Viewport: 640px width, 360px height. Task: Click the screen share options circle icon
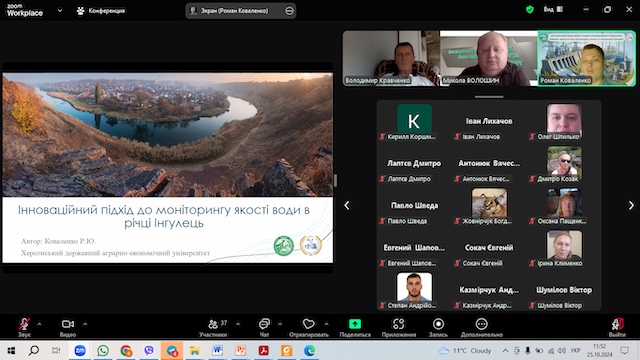coord(289,11)
